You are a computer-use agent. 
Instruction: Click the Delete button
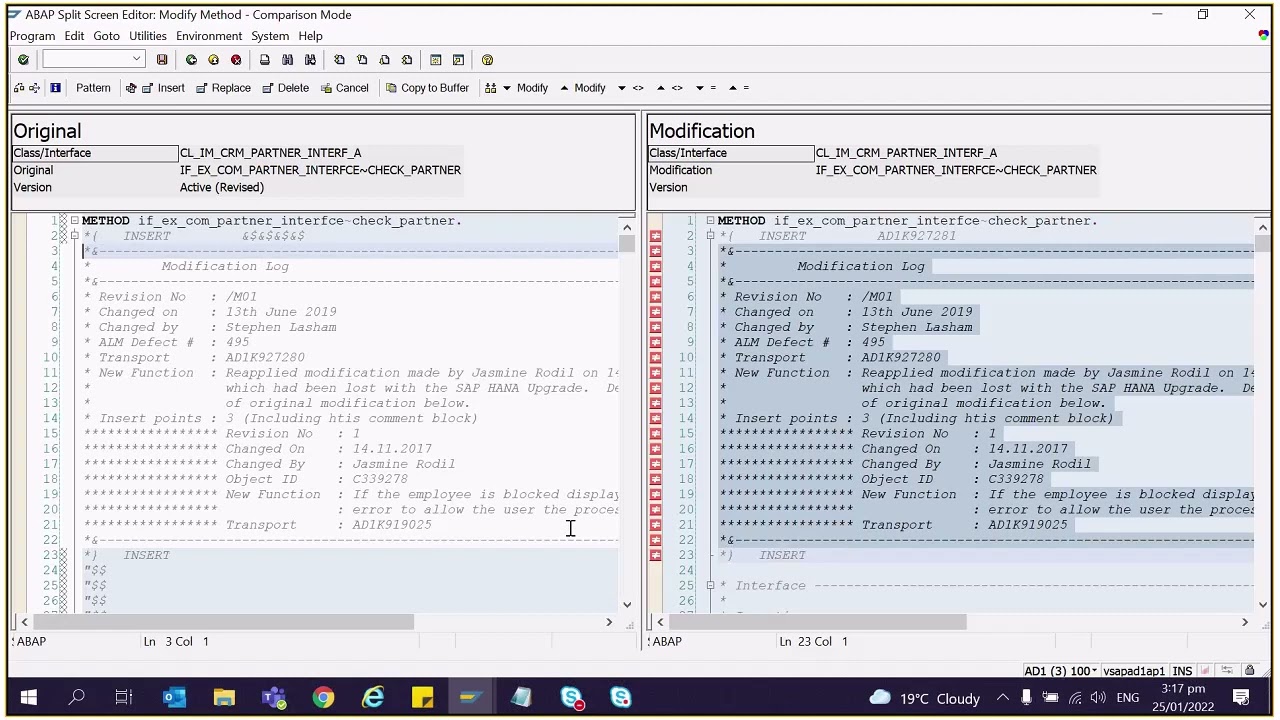pos(286,88)
